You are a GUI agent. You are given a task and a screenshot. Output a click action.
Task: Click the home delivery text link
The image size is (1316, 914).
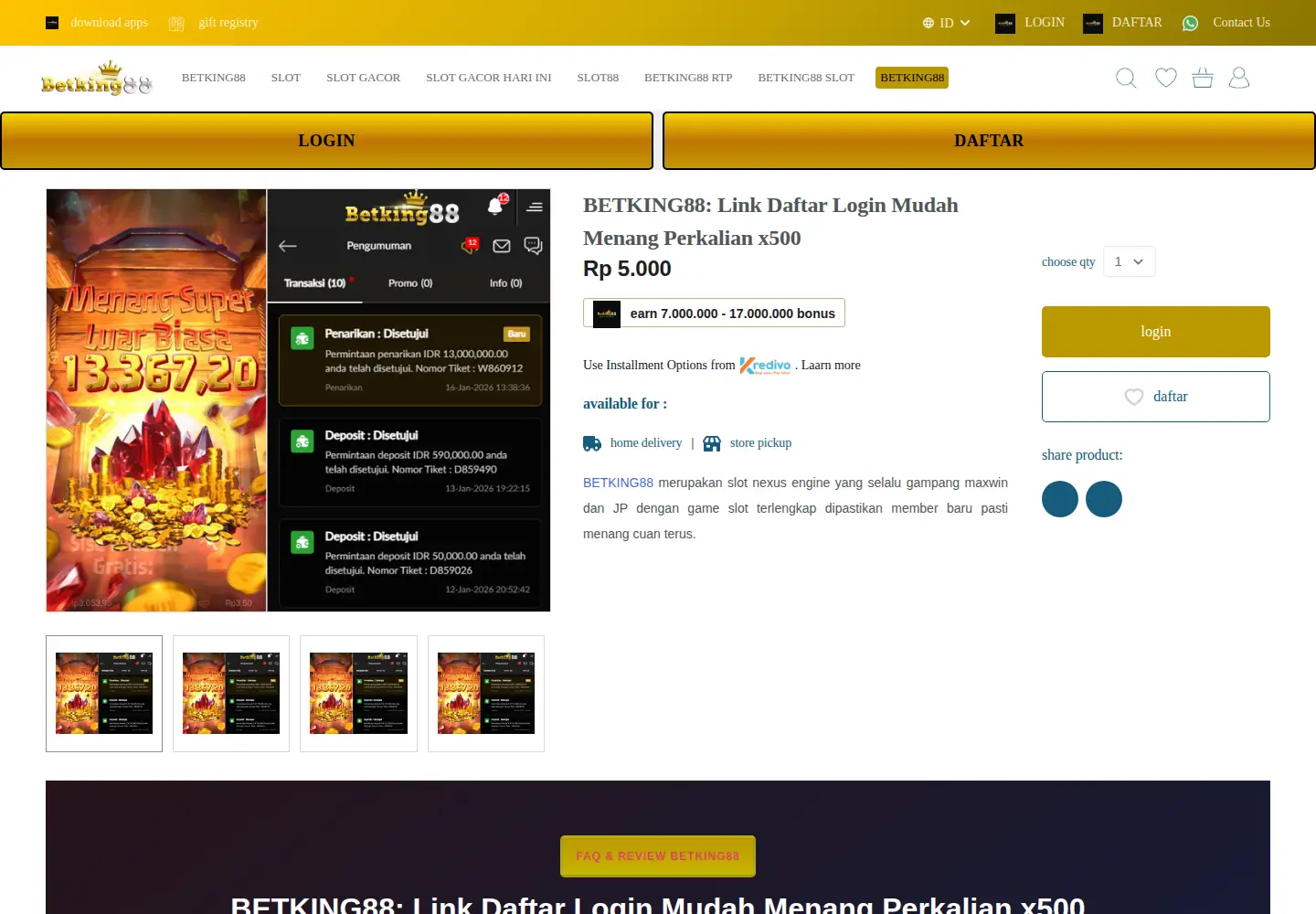(x=646, y=443)
